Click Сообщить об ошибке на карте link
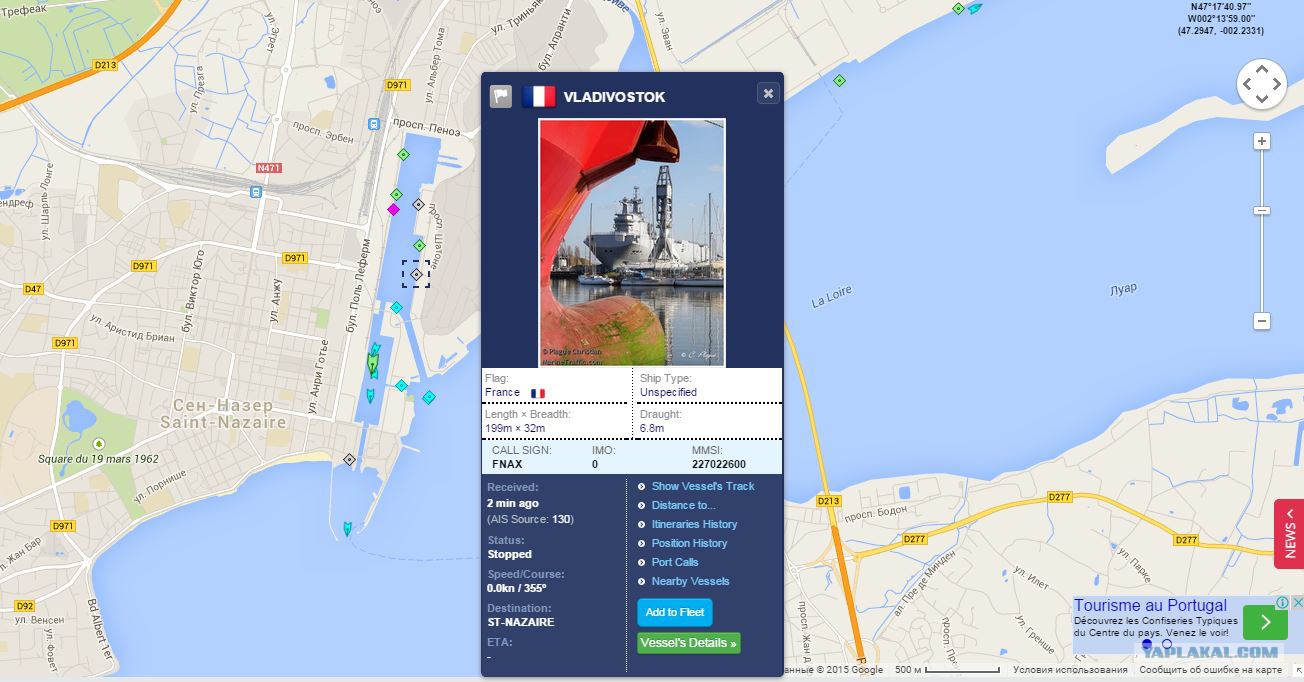 (1210, 670)
